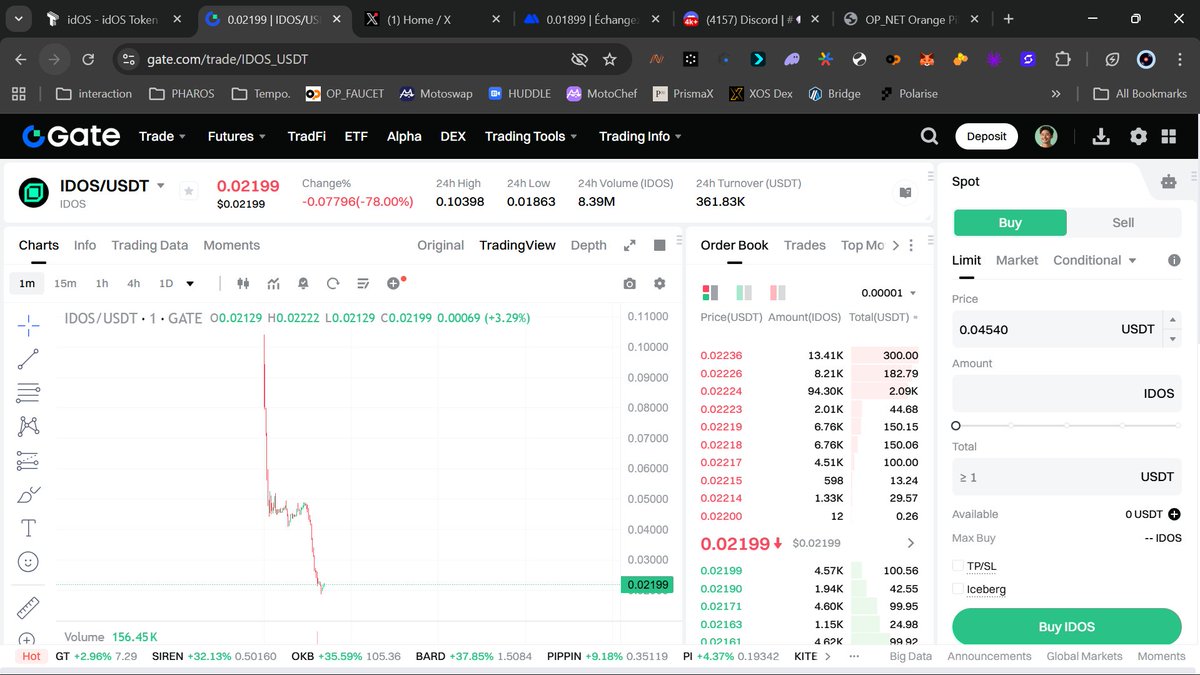Click the Price input field showing 0.04540
The image size is (1200, 675).
point(1057,329)
